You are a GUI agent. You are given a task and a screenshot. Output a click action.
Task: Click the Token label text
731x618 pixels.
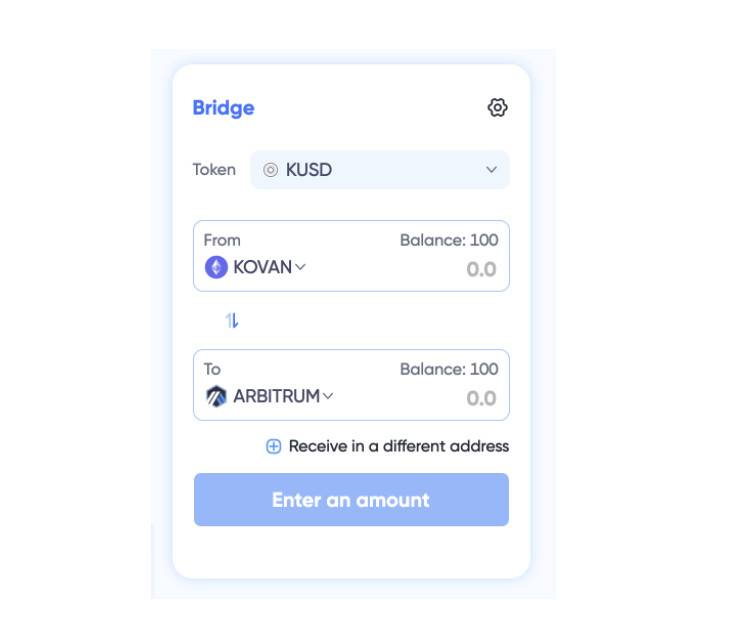pyautogui.click(x=214, y=170)
